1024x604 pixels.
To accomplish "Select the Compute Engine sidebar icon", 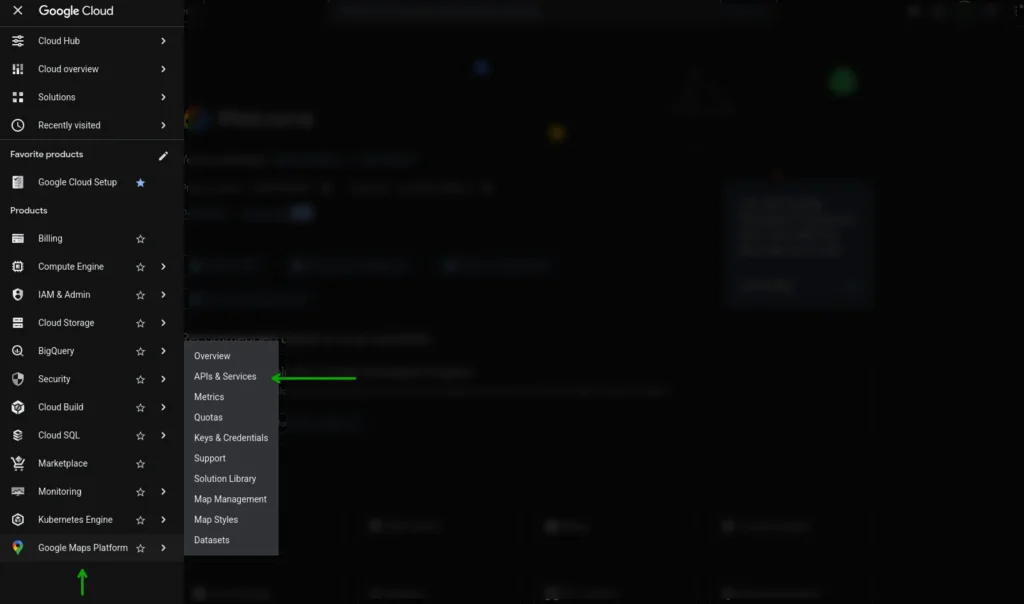I will tap(16, 266).
